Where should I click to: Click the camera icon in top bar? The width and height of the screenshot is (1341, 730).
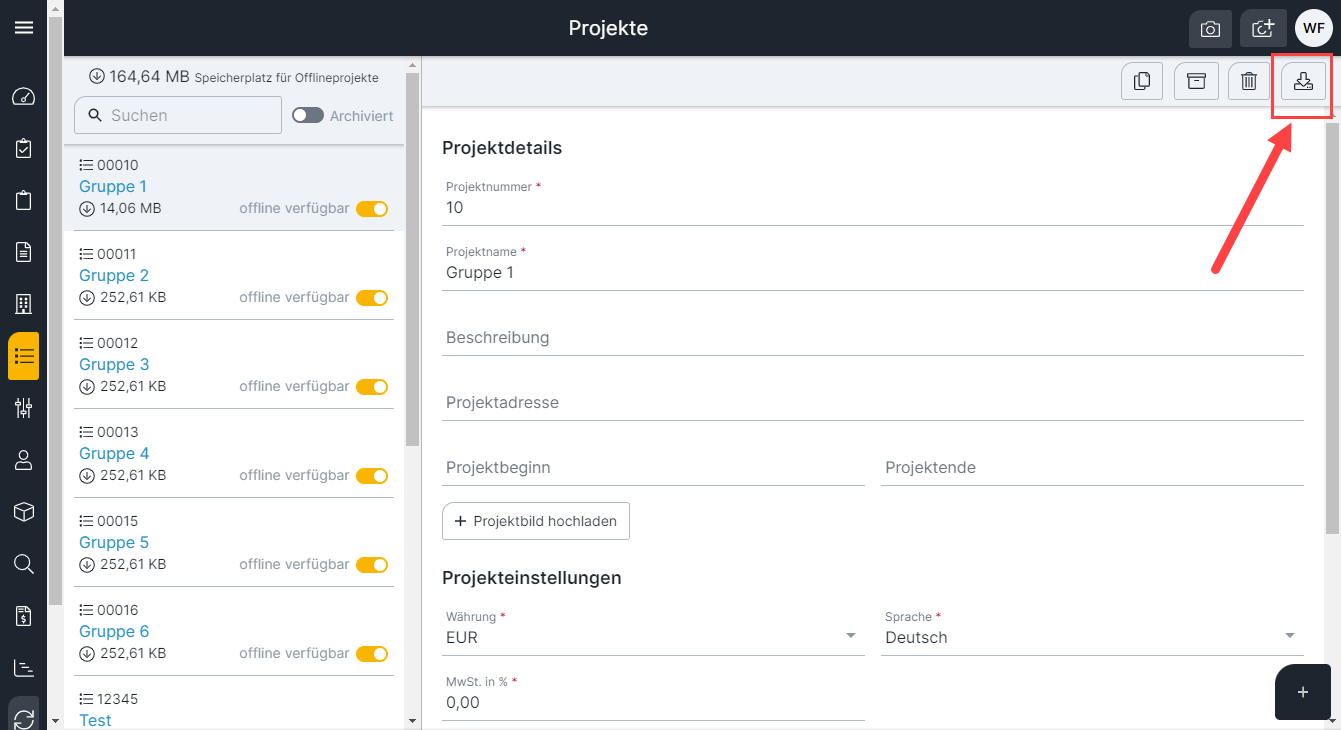[x=1210, y=29]
